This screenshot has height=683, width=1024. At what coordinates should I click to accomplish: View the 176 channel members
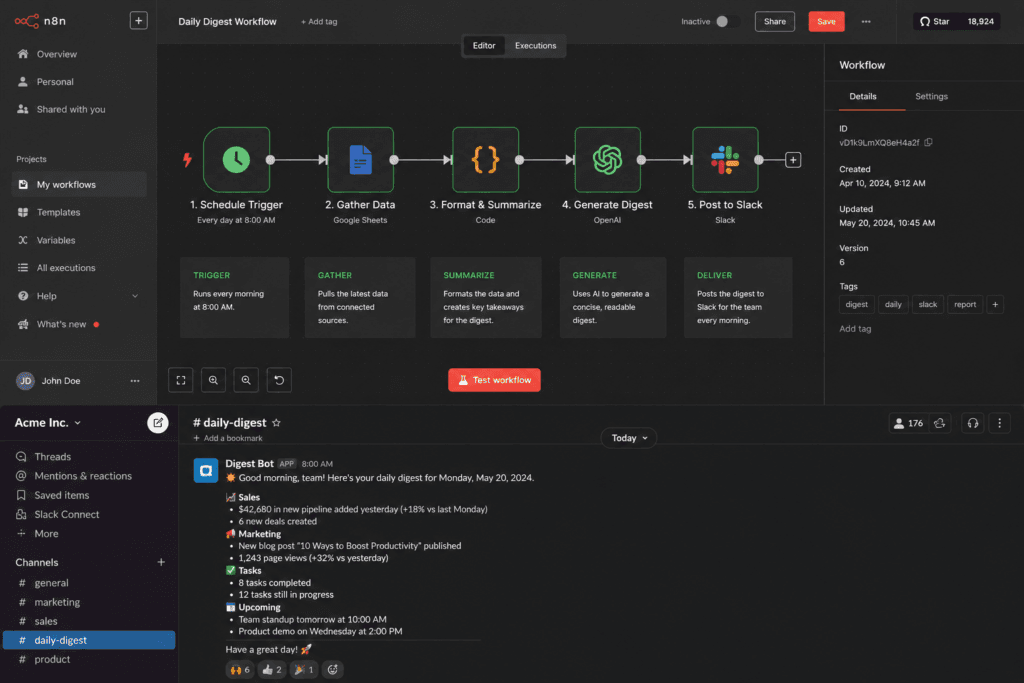[908, 423]
